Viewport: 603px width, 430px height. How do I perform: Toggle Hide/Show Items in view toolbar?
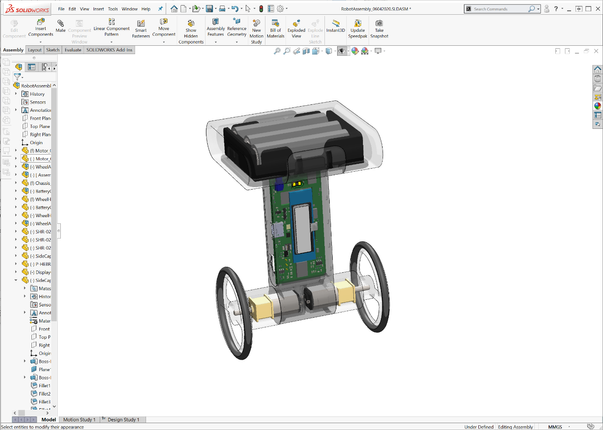tap(341, 51)
